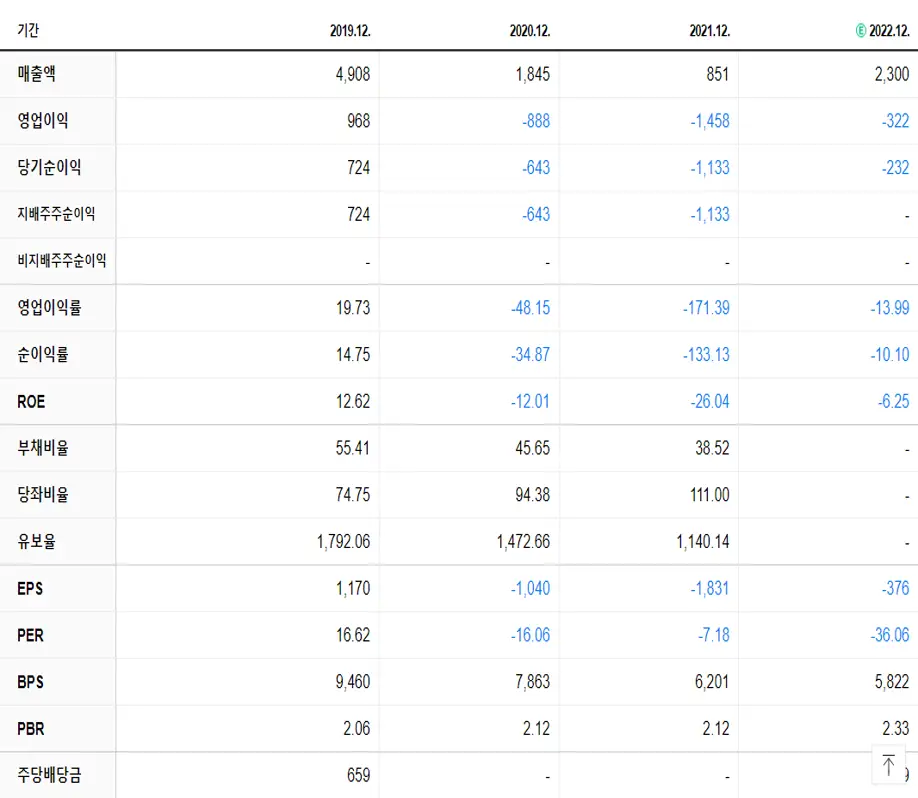Screen dimensions: 918x798
Task: Click the green E estimate icon near 2022.12.
Action: click(861, 30)
